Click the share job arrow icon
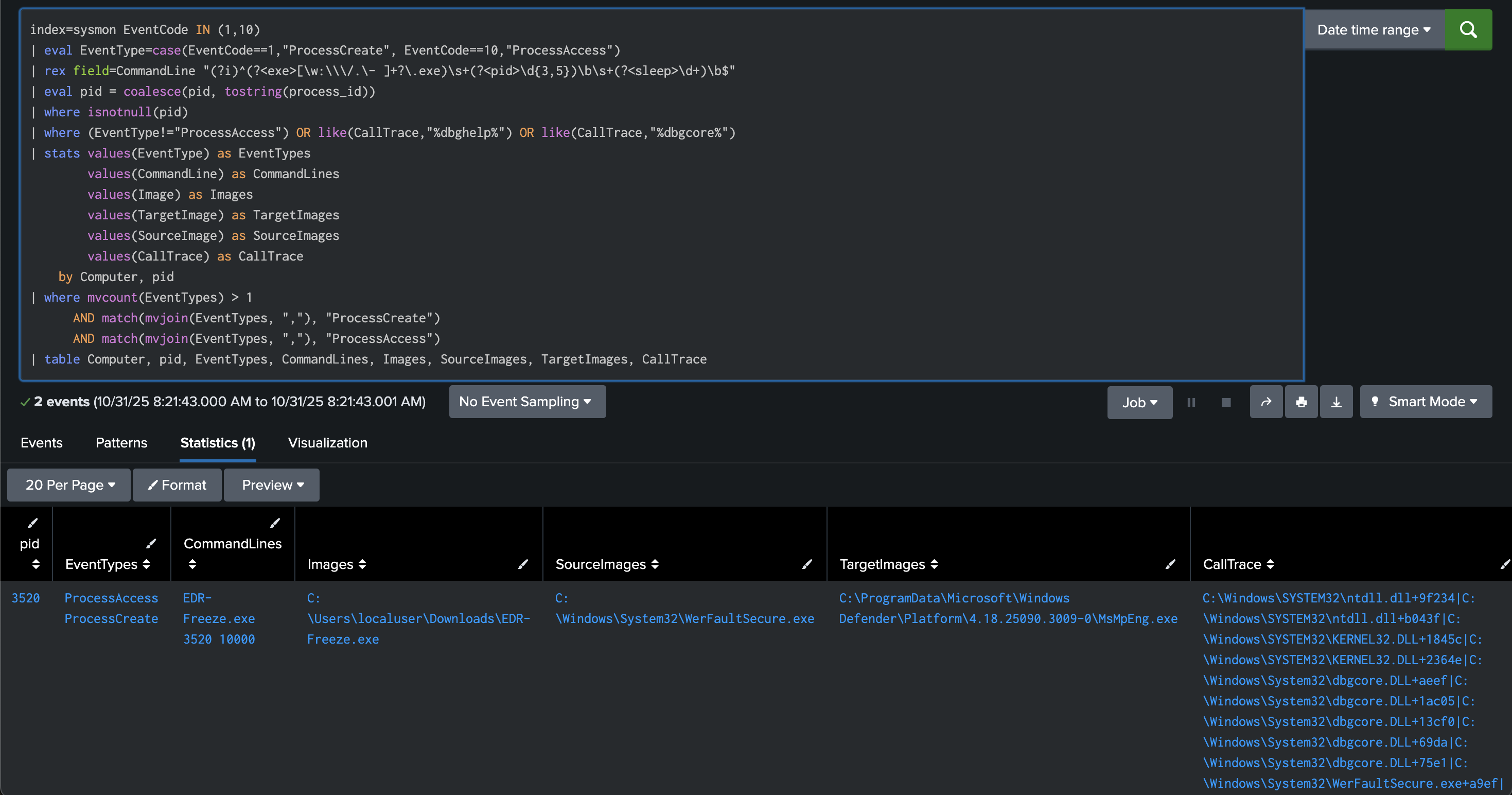This screenshot has height=795, width=1512. [1266, 402]
